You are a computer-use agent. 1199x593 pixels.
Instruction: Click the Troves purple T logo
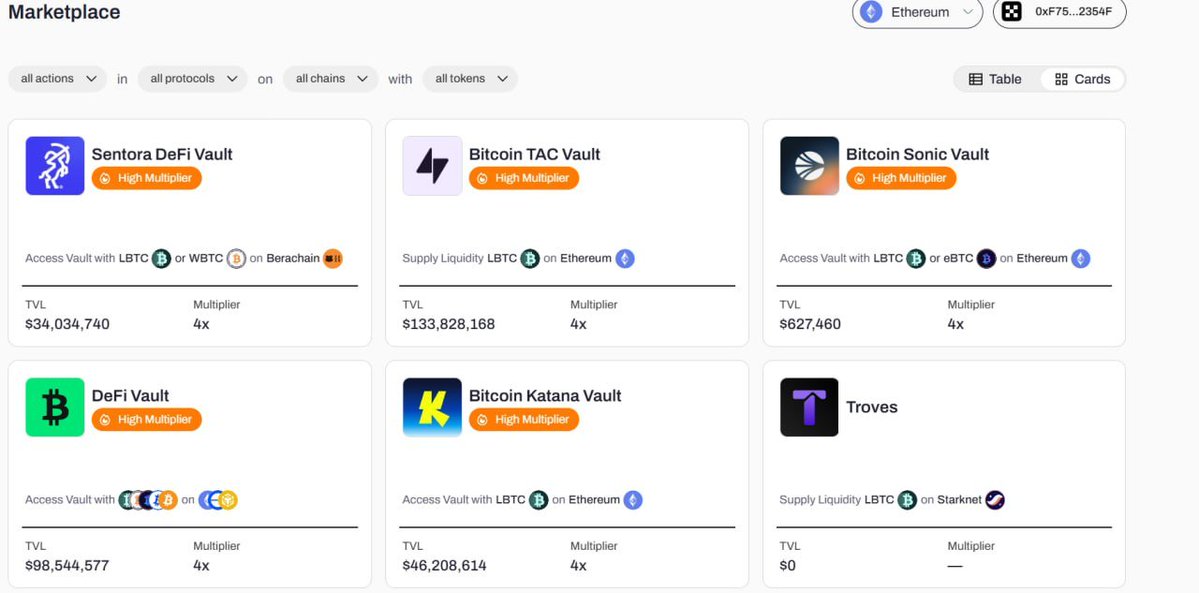click(809, 407)
